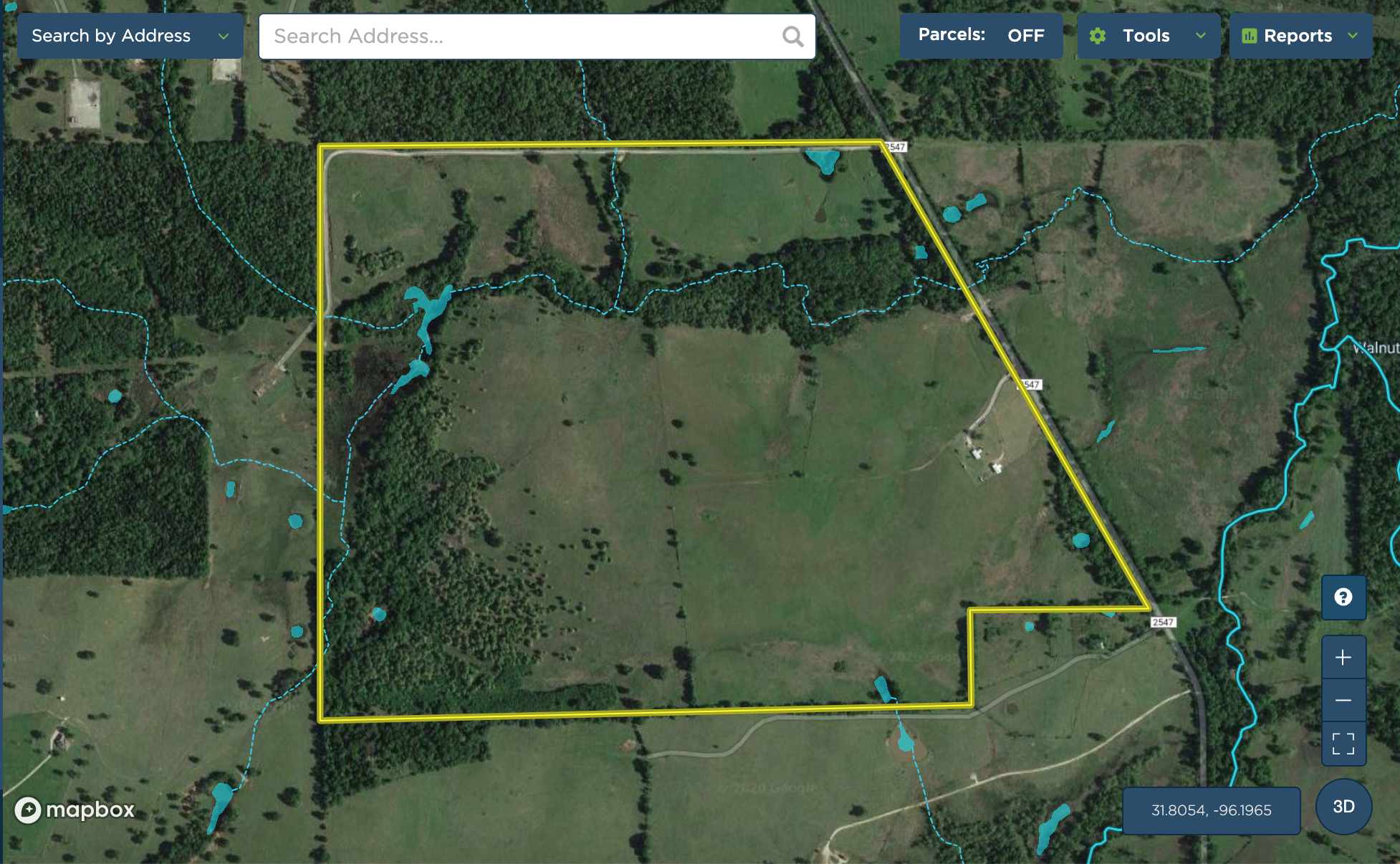The height and width of the screenshot is (864, 1400).
Task: Click the Mapbox logo
Action: coord(75,810)
